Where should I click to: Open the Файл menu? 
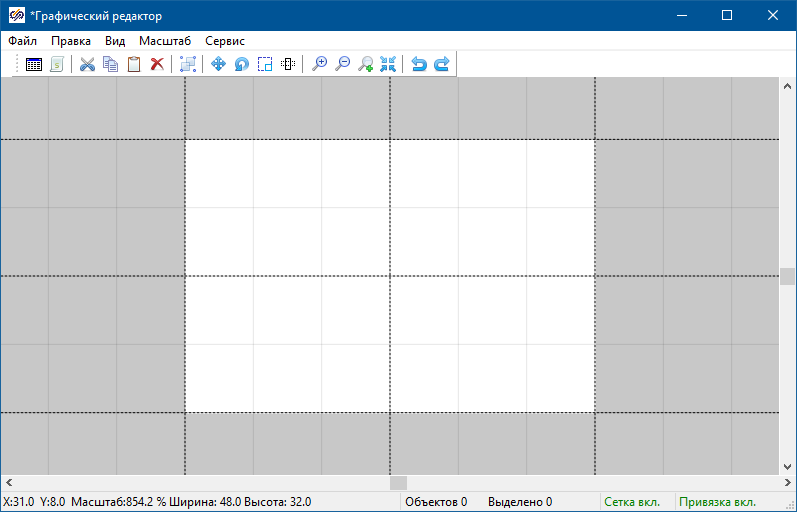[x=22, y=41]
